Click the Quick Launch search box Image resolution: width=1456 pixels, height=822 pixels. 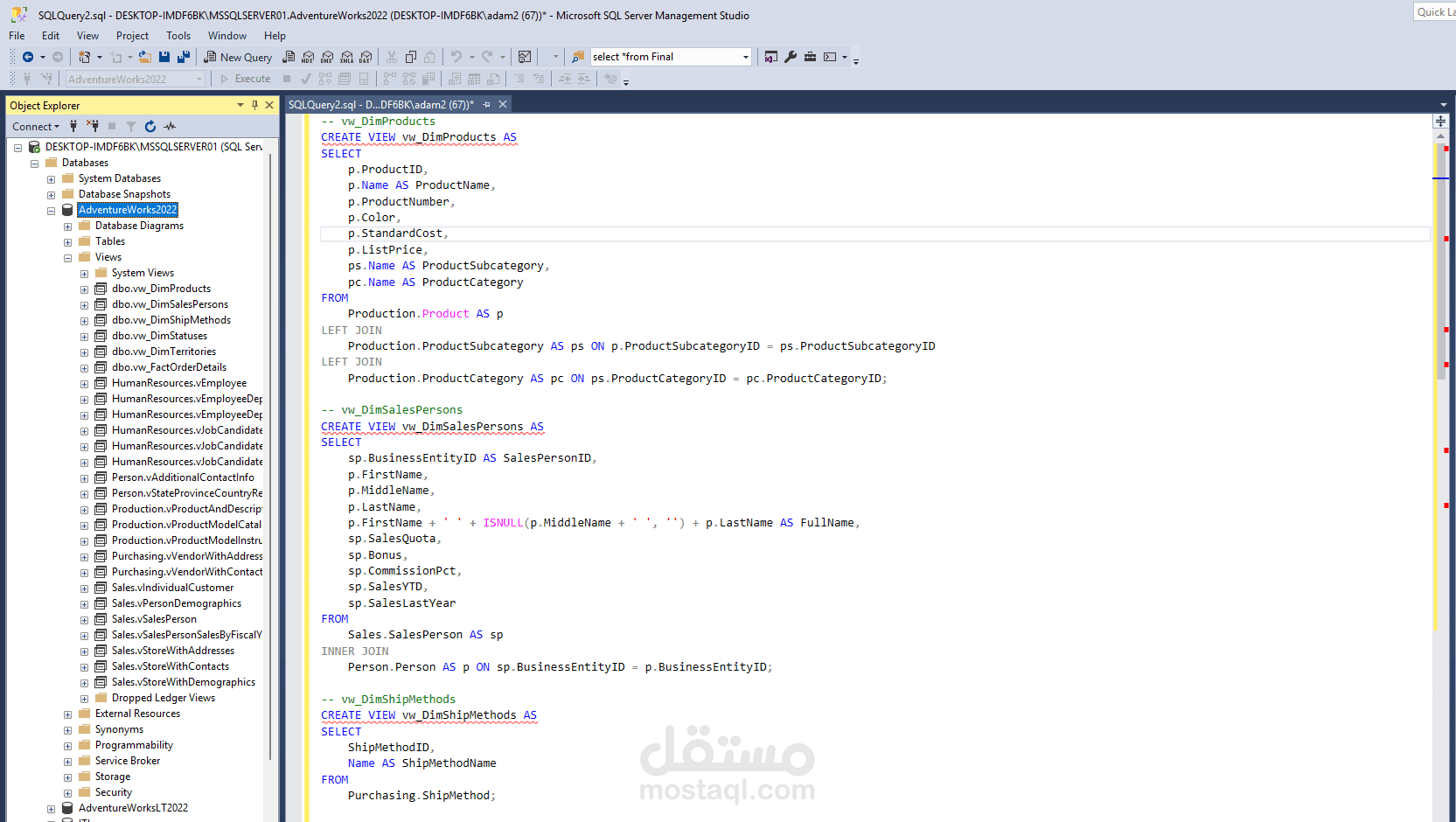click(1434, 11)
